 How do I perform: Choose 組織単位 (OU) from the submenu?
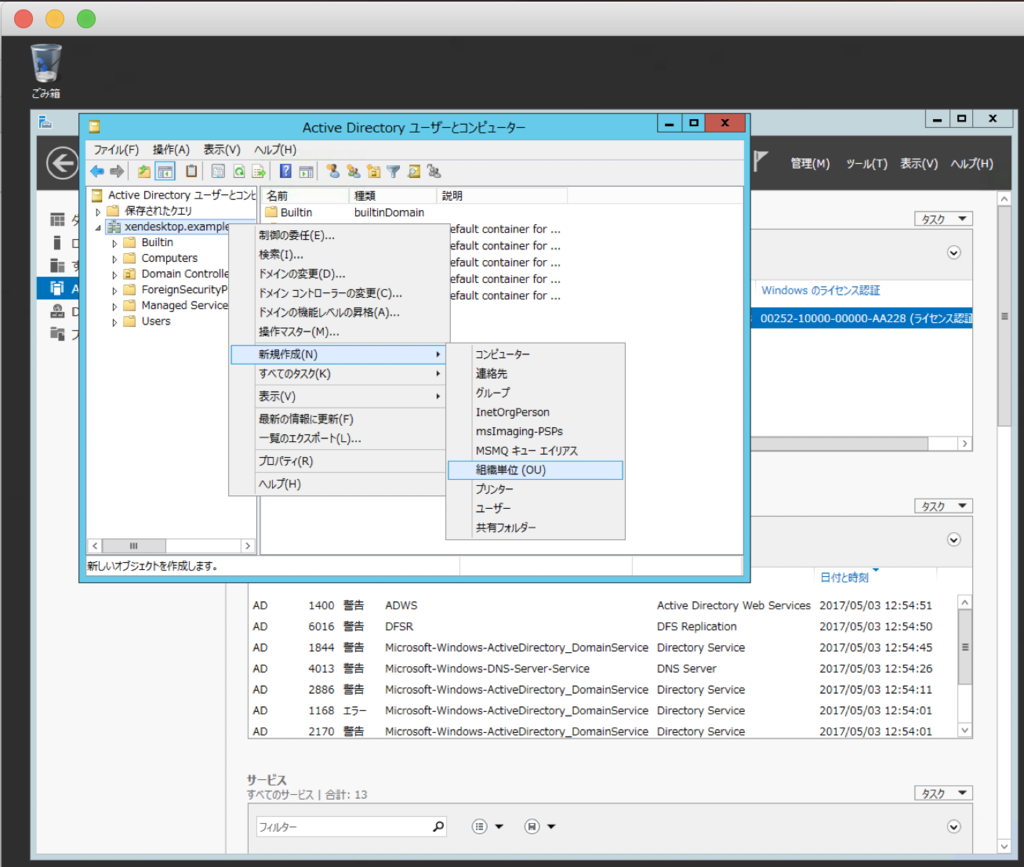[536, 470]
